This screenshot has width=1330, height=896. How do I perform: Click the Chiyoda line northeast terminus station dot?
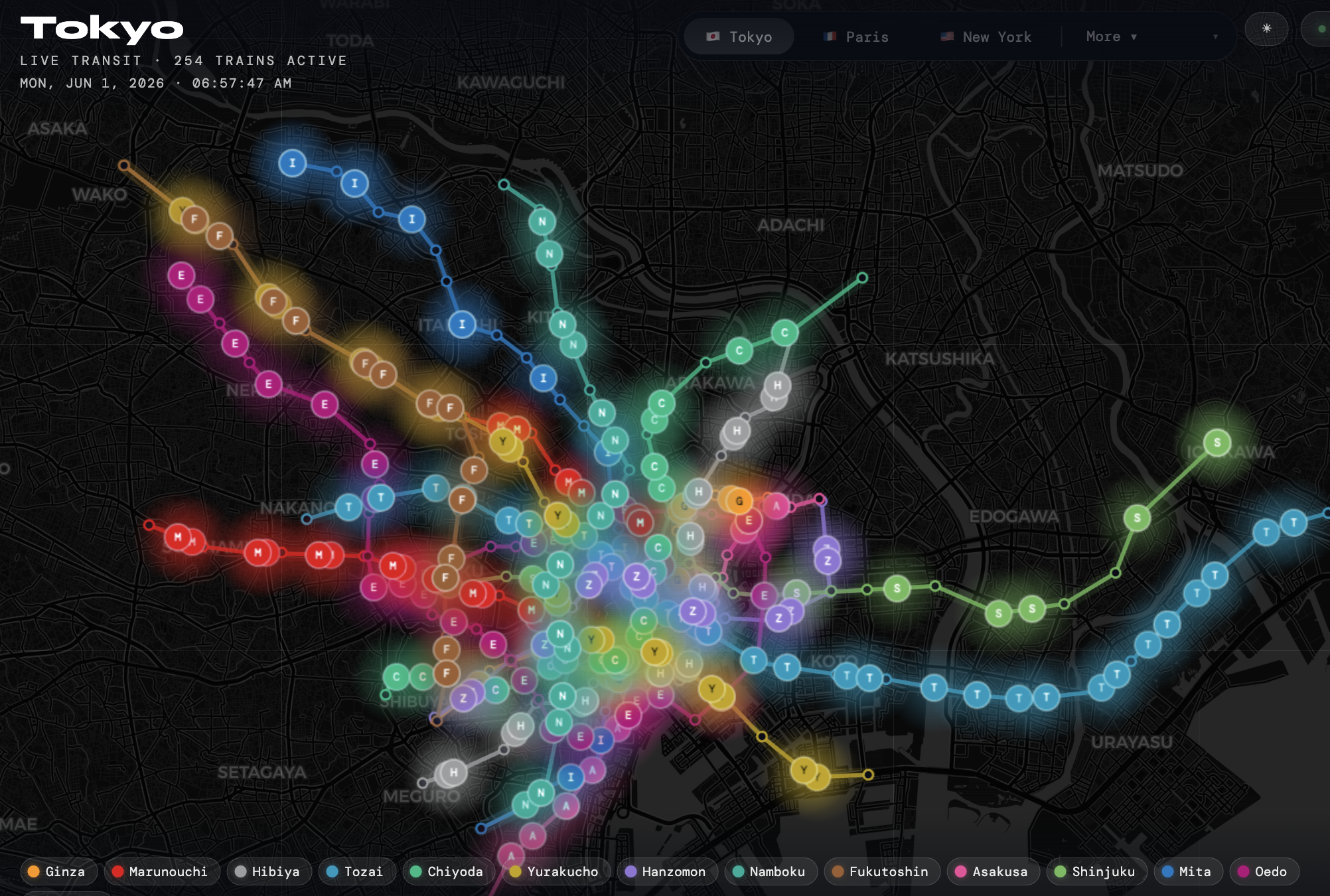click(862, 277)
